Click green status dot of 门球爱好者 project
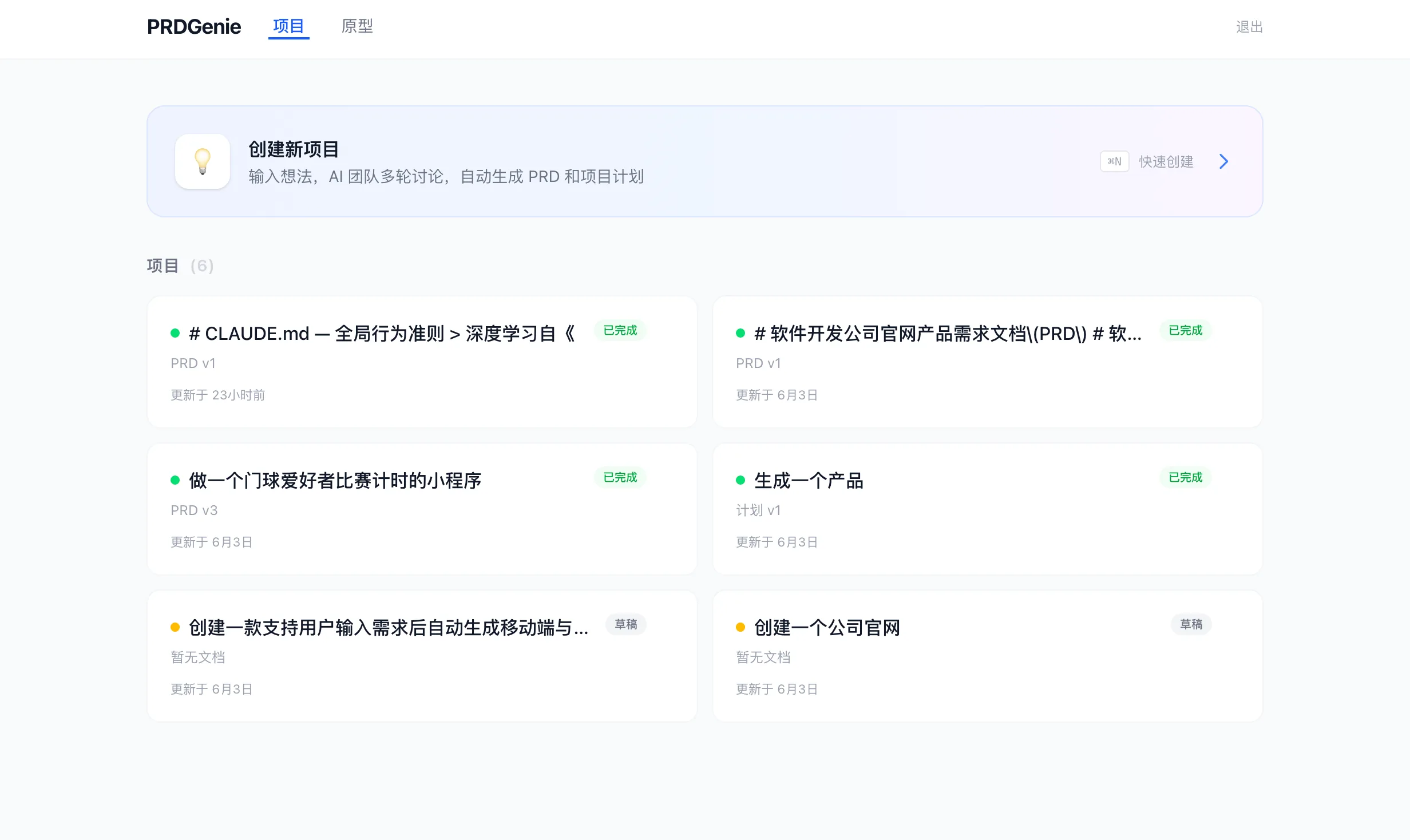Viewport: 1410px width, 840px height. 175,480
